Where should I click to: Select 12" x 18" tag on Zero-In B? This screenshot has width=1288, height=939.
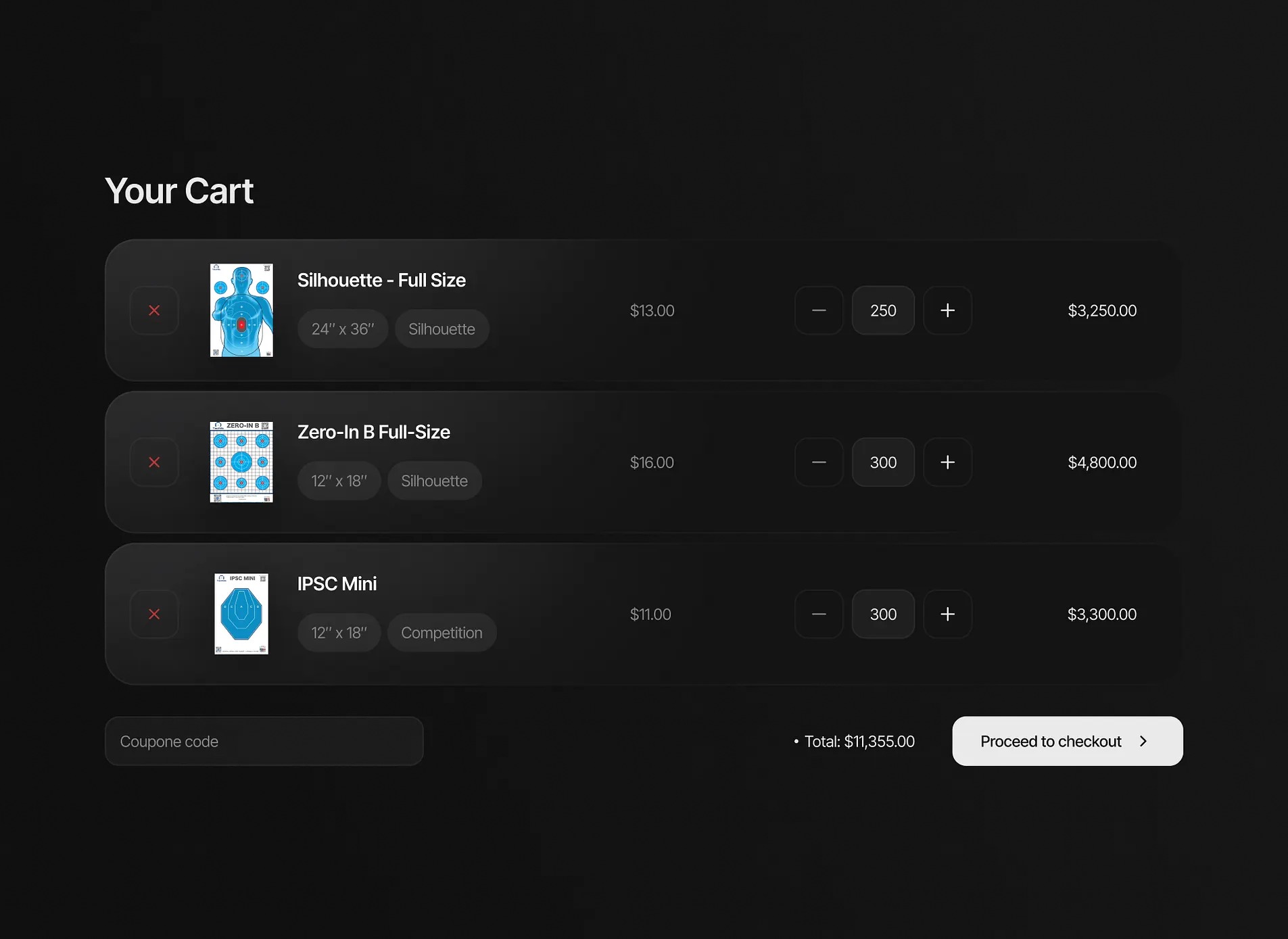click(x=339, y=481)
